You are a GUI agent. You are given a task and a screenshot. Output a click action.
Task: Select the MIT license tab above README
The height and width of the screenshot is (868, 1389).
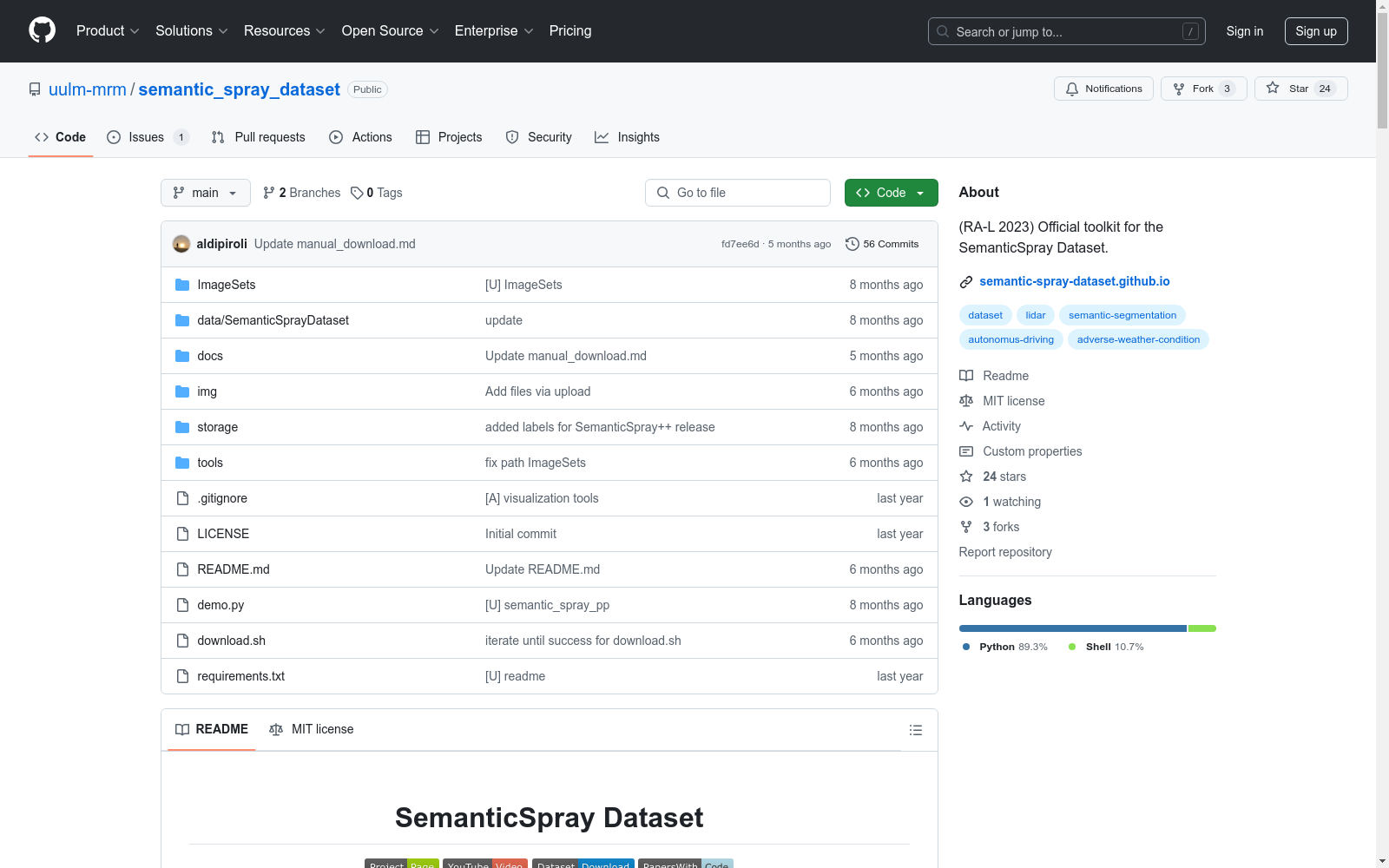tap(312, 729)
